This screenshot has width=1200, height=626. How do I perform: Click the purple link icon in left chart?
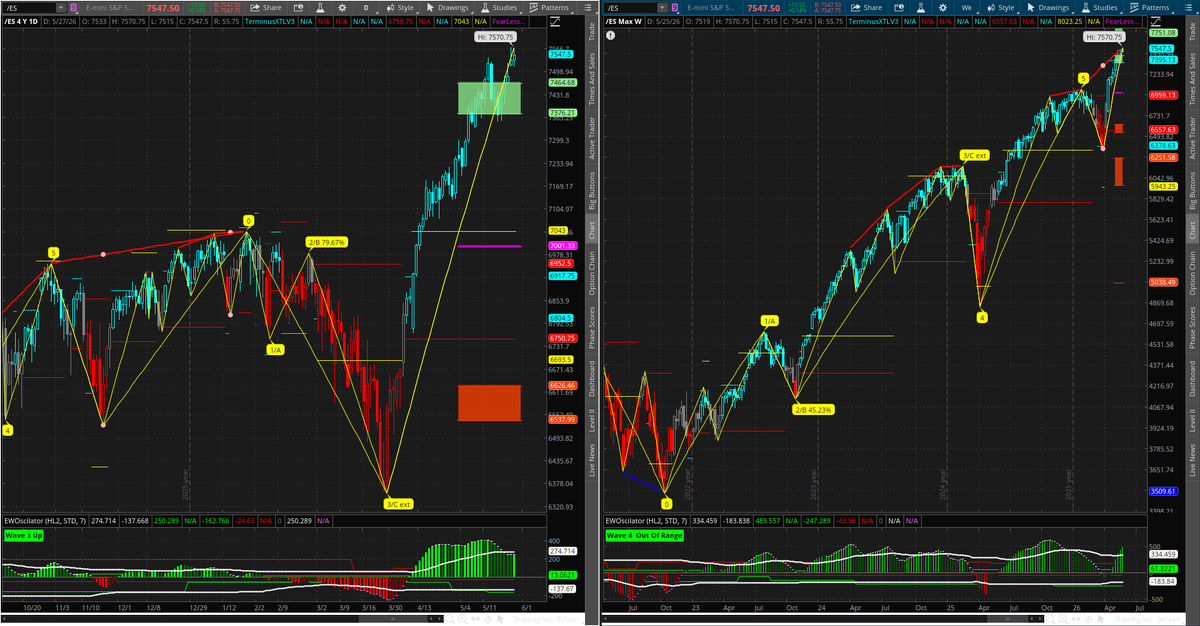click(74, 8)
